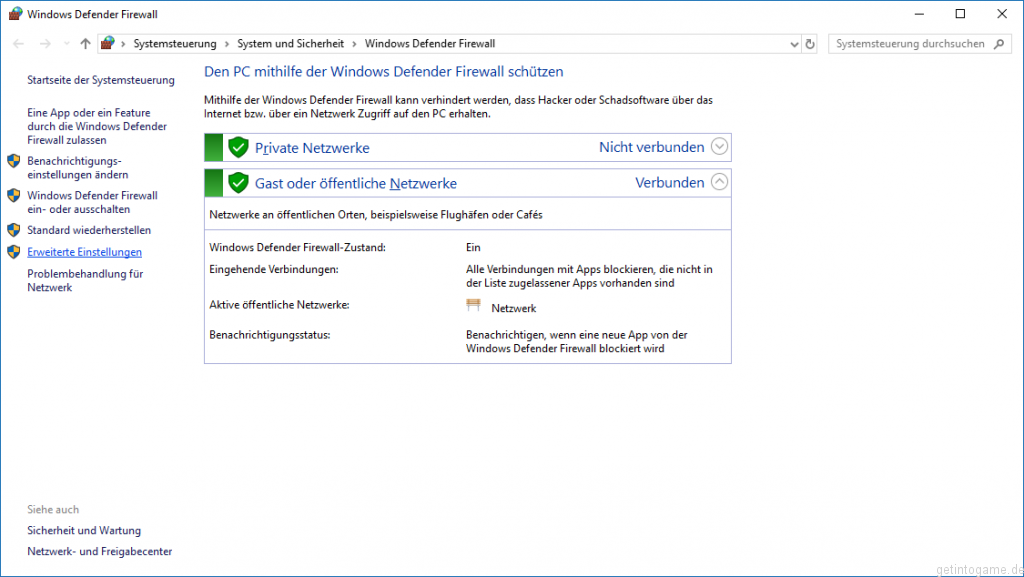Open Standard wiederherstellen
Screen dimensions: 1024x577
89,230
